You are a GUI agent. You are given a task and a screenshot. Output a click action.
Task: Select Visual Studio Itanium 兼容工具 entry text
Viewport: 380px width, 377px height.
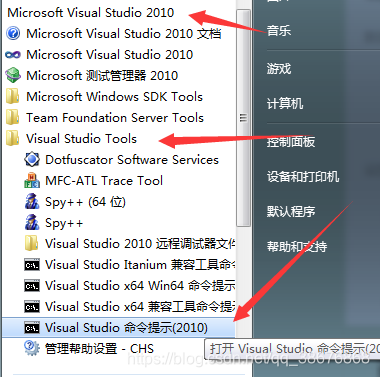(x=140, y=265)
